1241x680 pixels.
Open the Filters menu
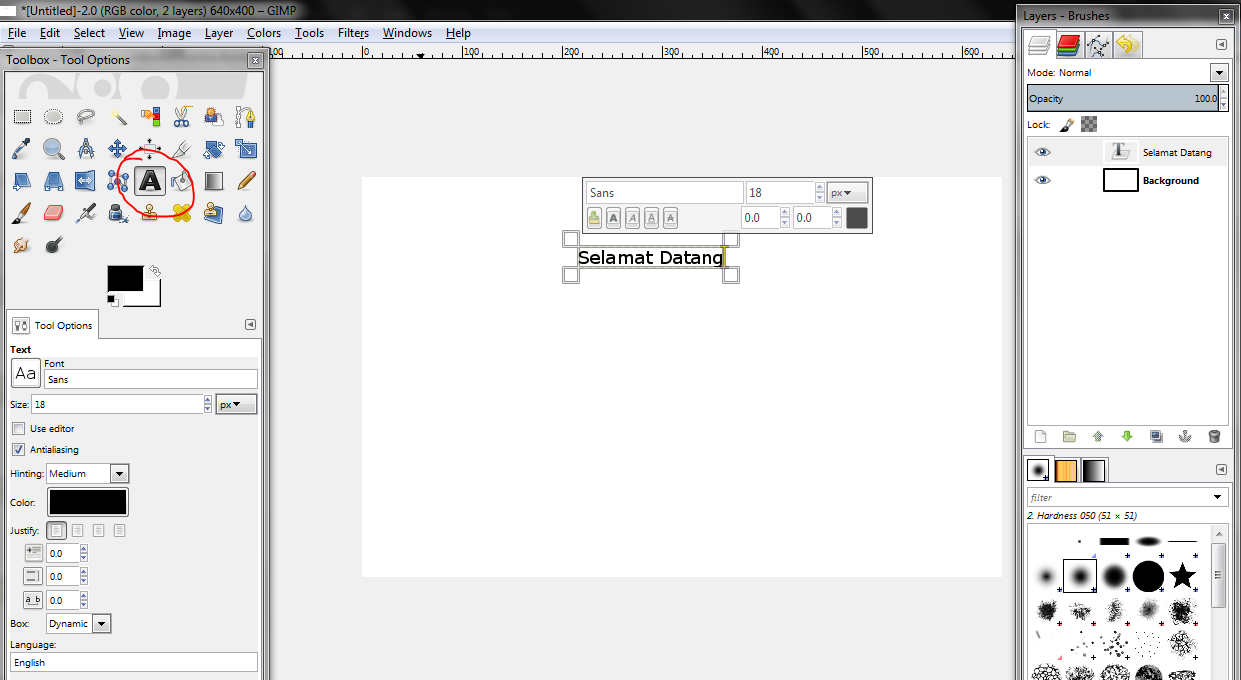(x=353, y=33)
